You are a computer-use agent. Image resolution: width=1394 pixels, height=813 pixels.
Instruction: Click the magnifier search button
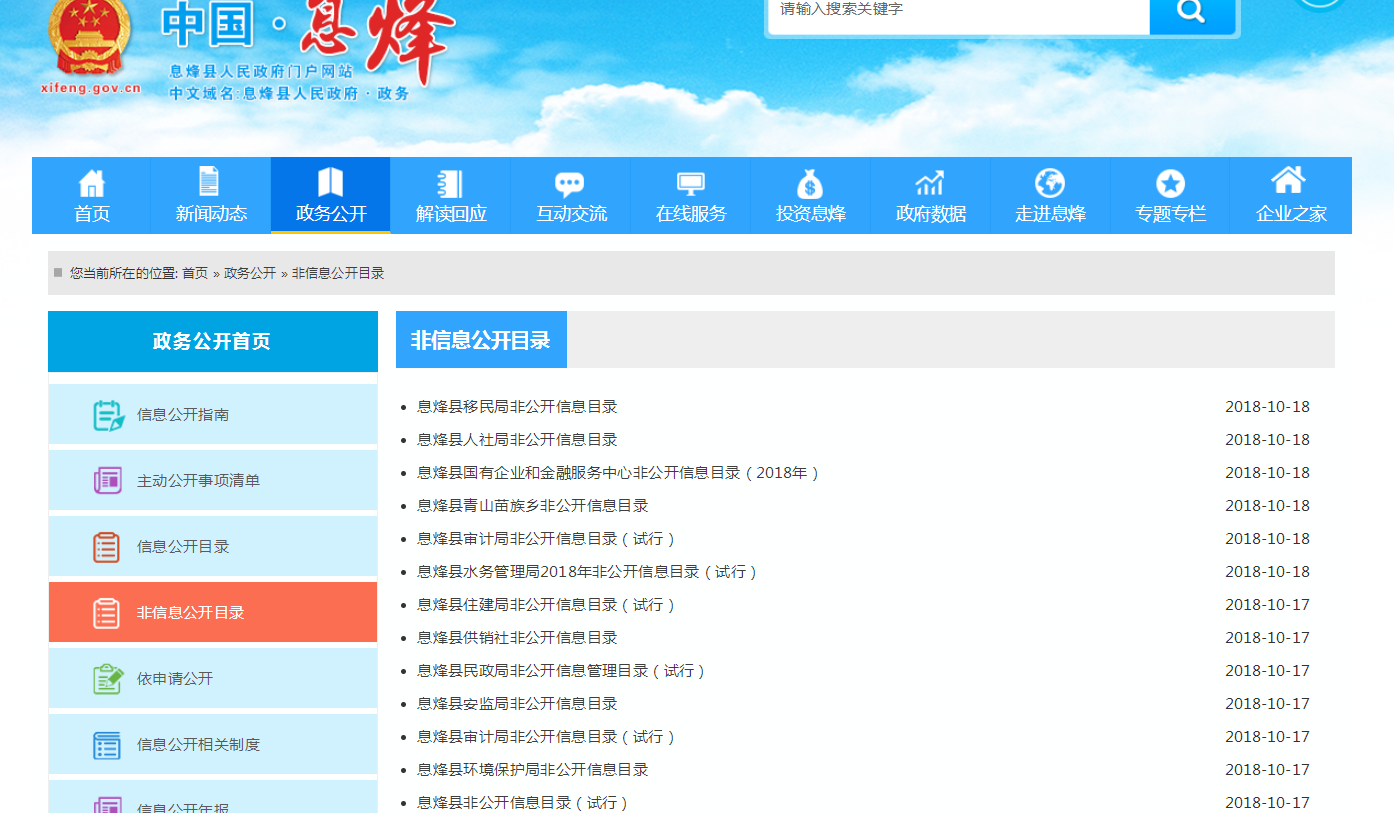click(1191, 12)
